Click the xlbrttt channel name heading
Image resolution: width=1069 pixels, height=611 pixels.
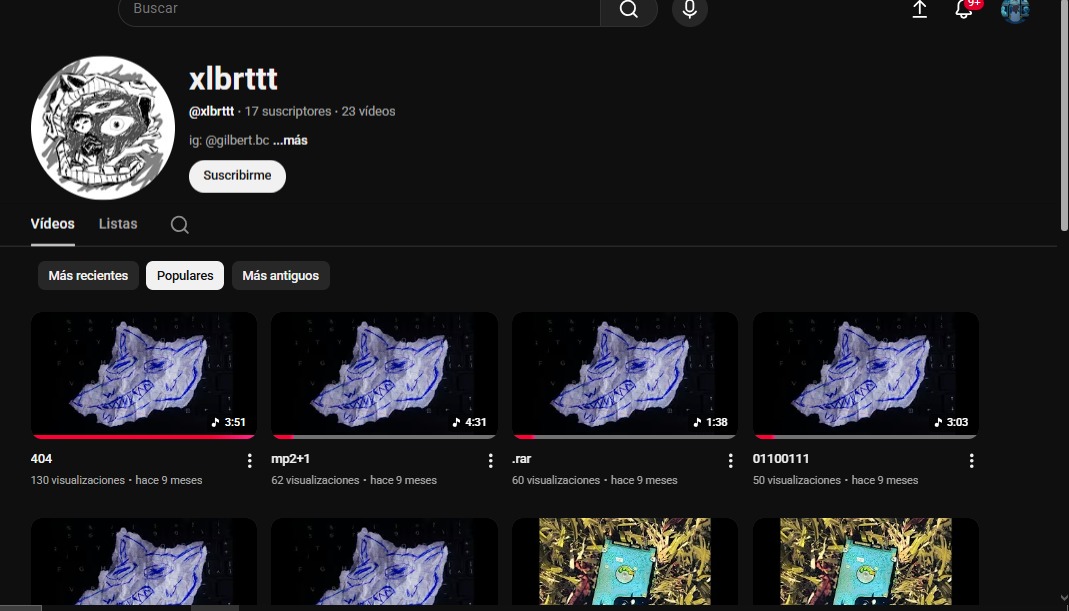233,79
